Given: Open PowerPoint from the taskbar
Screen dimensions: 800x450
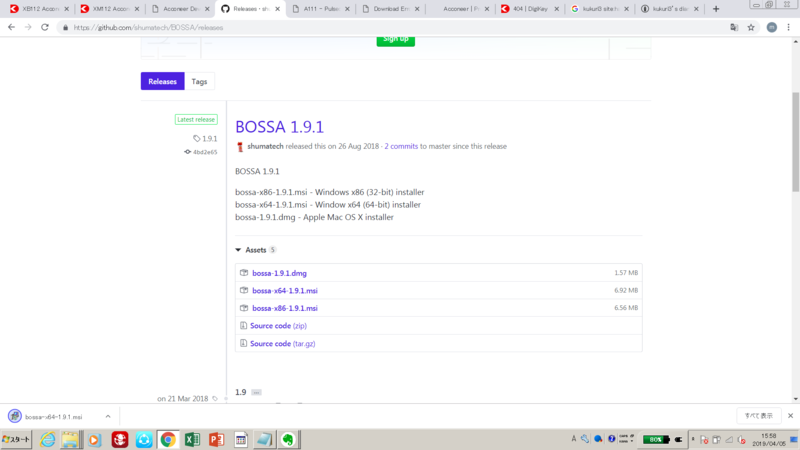Looking at the screenshot, I should (x=216, y=439).
